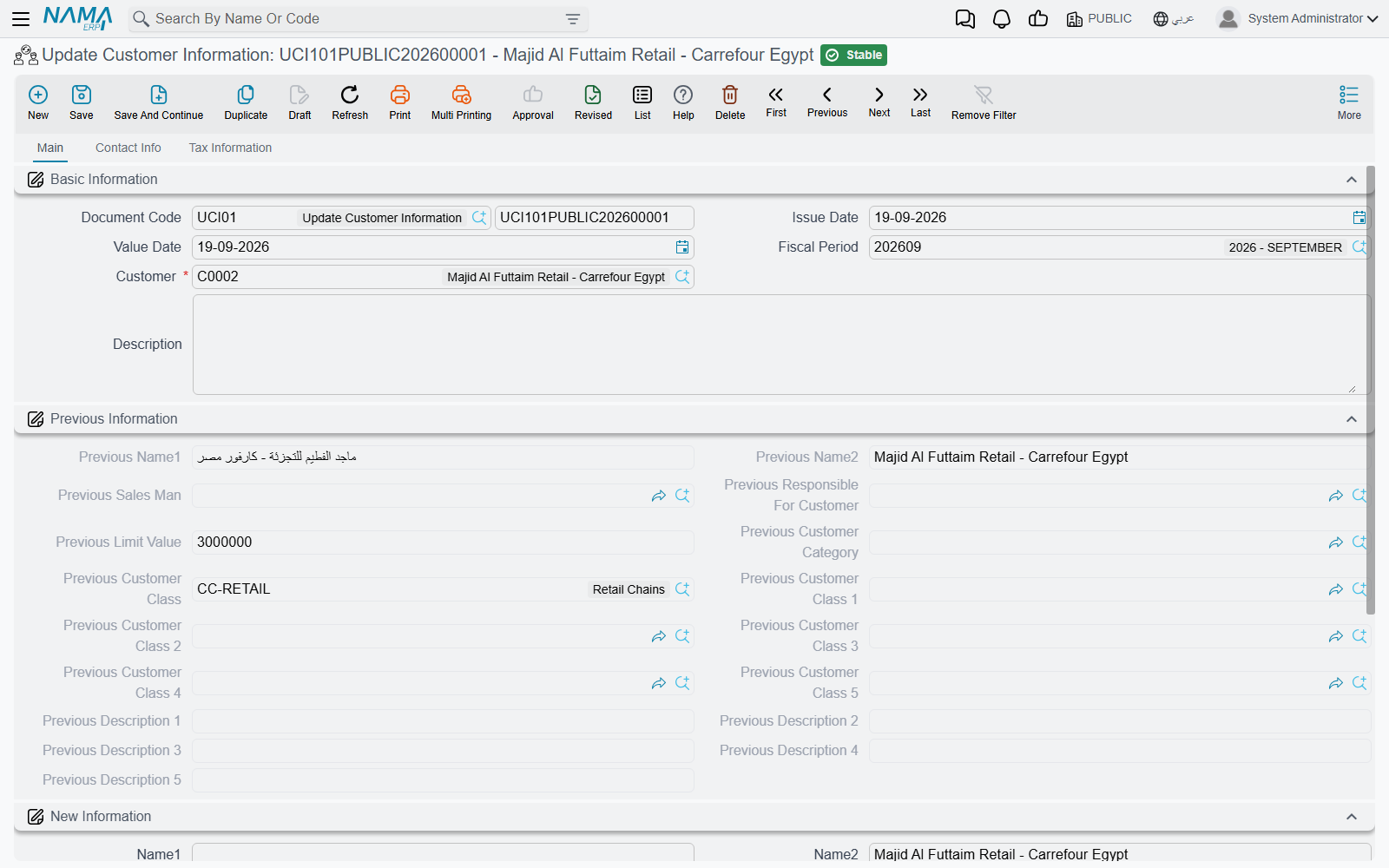This screenshot has width=1389, height=868.
Task: Open Previous Customer Category link arrow
Action: [1336, 542]
